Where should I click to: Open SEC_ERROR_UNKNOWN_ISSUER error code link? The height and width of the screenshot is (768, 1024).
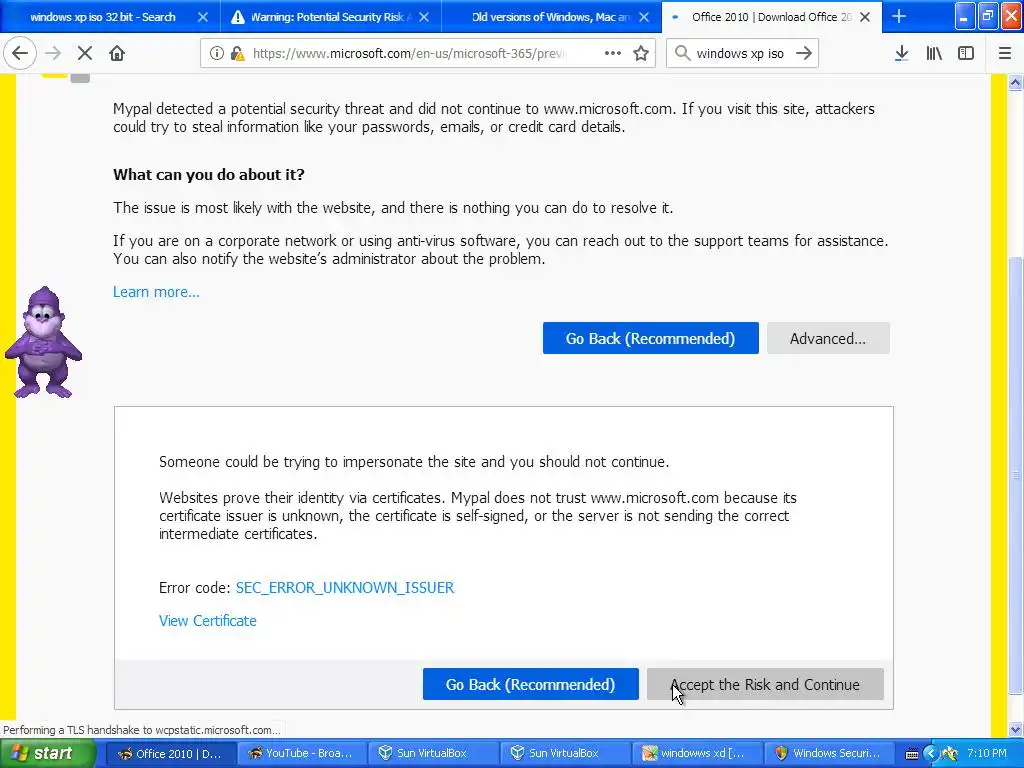coord(345,588)
